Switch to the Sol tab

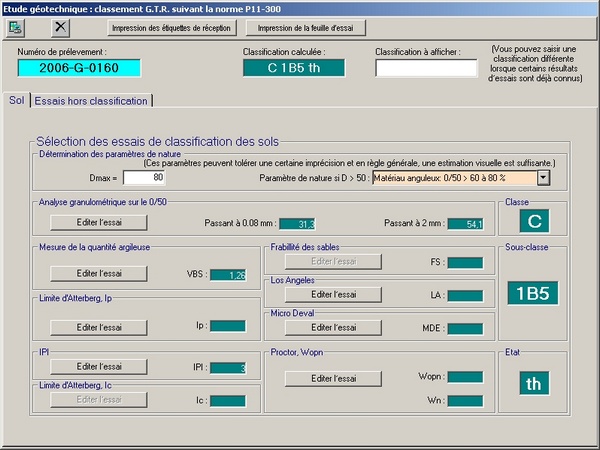[16, 100]
